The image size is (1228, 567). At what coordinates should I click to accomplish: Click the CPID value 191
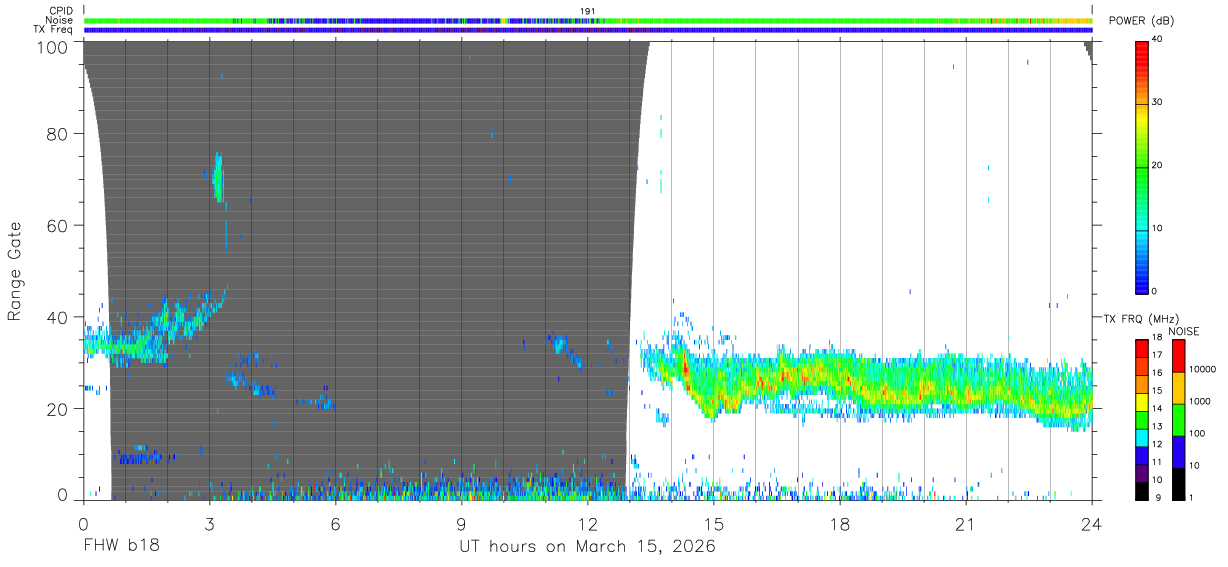pyautogui.click(x=587, y=11)
